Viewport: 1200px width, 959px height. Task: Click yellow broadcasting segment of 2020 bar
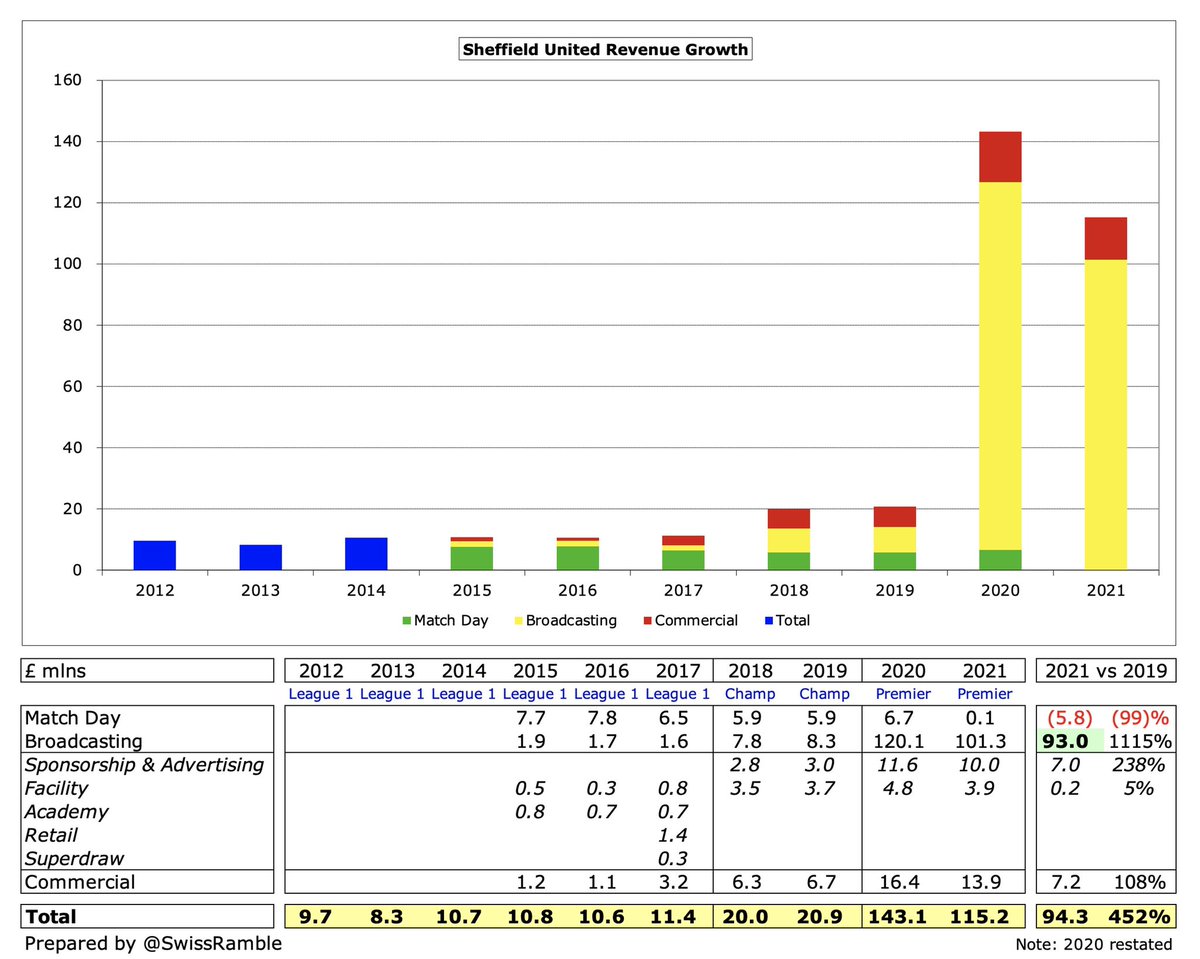coord(1000,366)
